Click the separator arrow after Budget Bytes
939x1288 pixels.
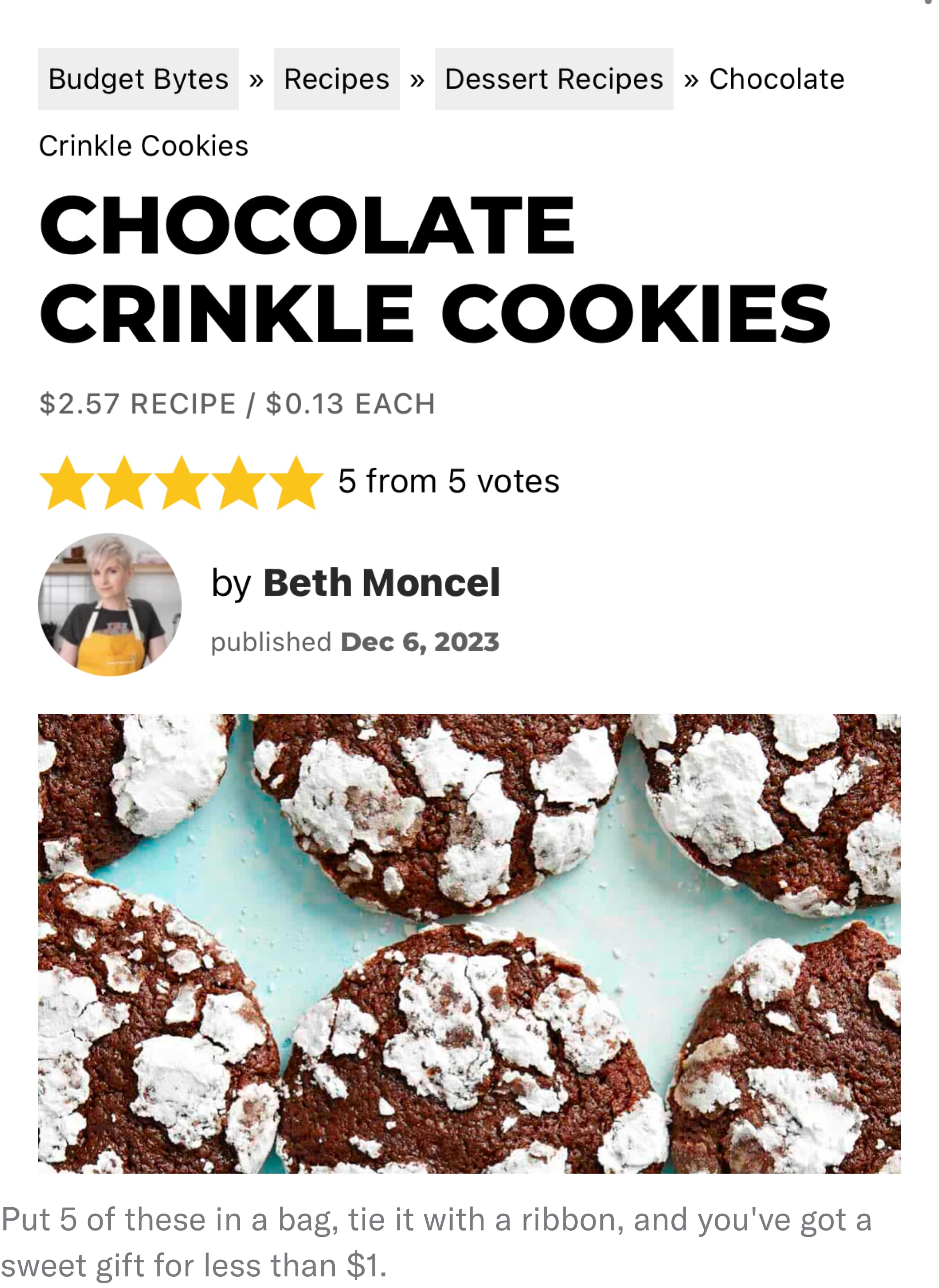(256, 80)
